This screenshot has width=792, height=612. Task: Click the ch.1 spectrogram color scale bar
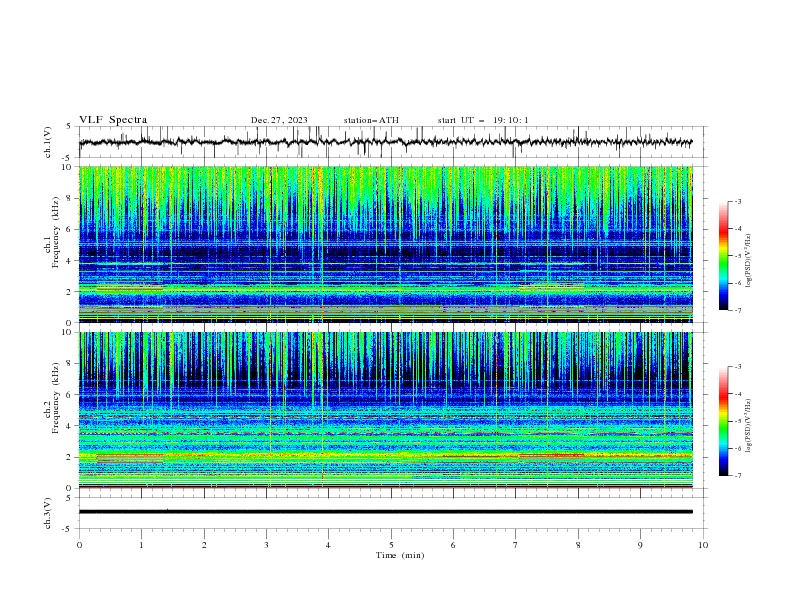(x=723, y=256)
